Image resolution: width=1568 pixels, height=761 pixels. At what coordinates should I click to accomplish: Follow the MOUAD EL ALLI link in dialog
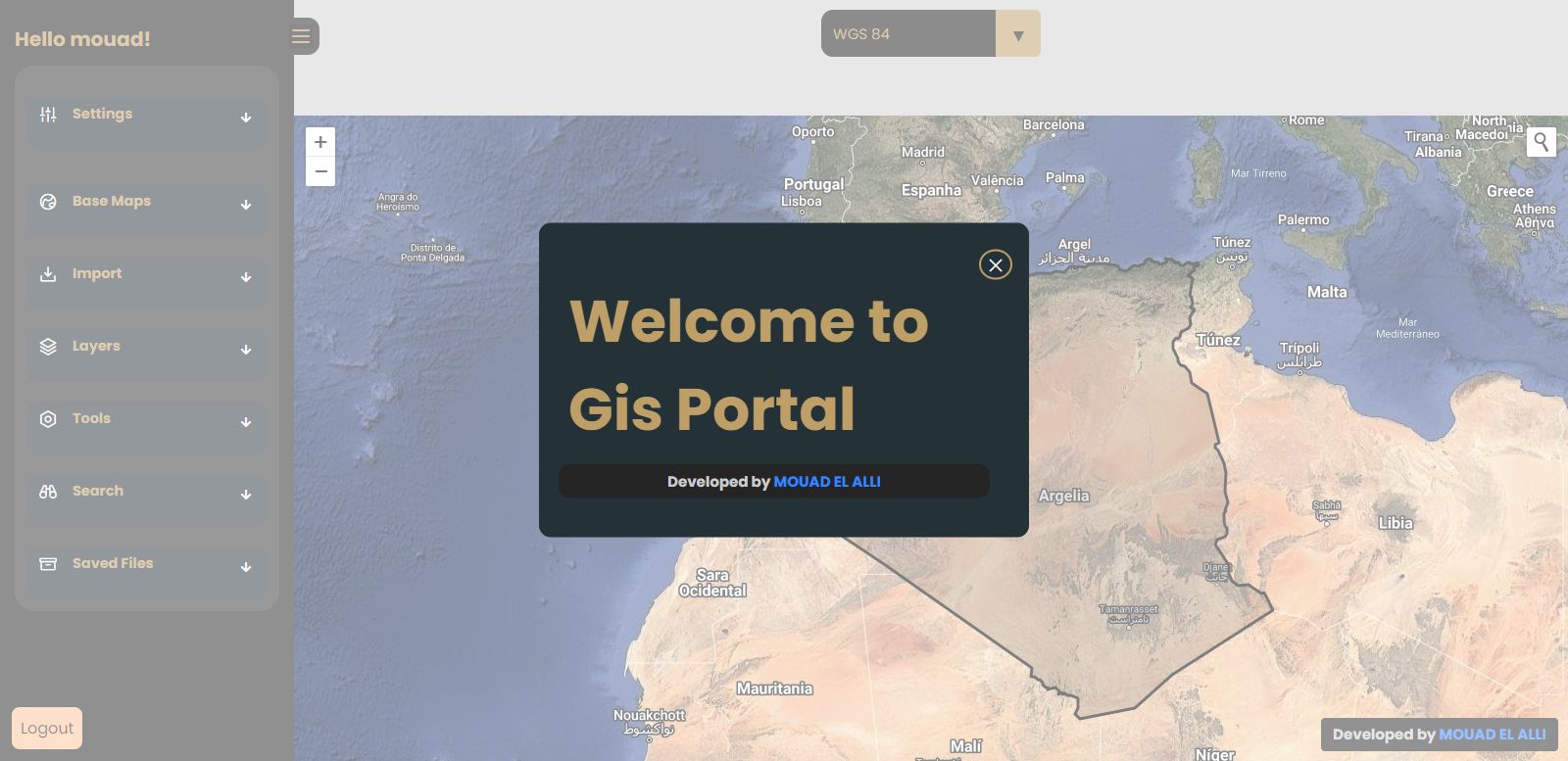[x=827, y=482]
